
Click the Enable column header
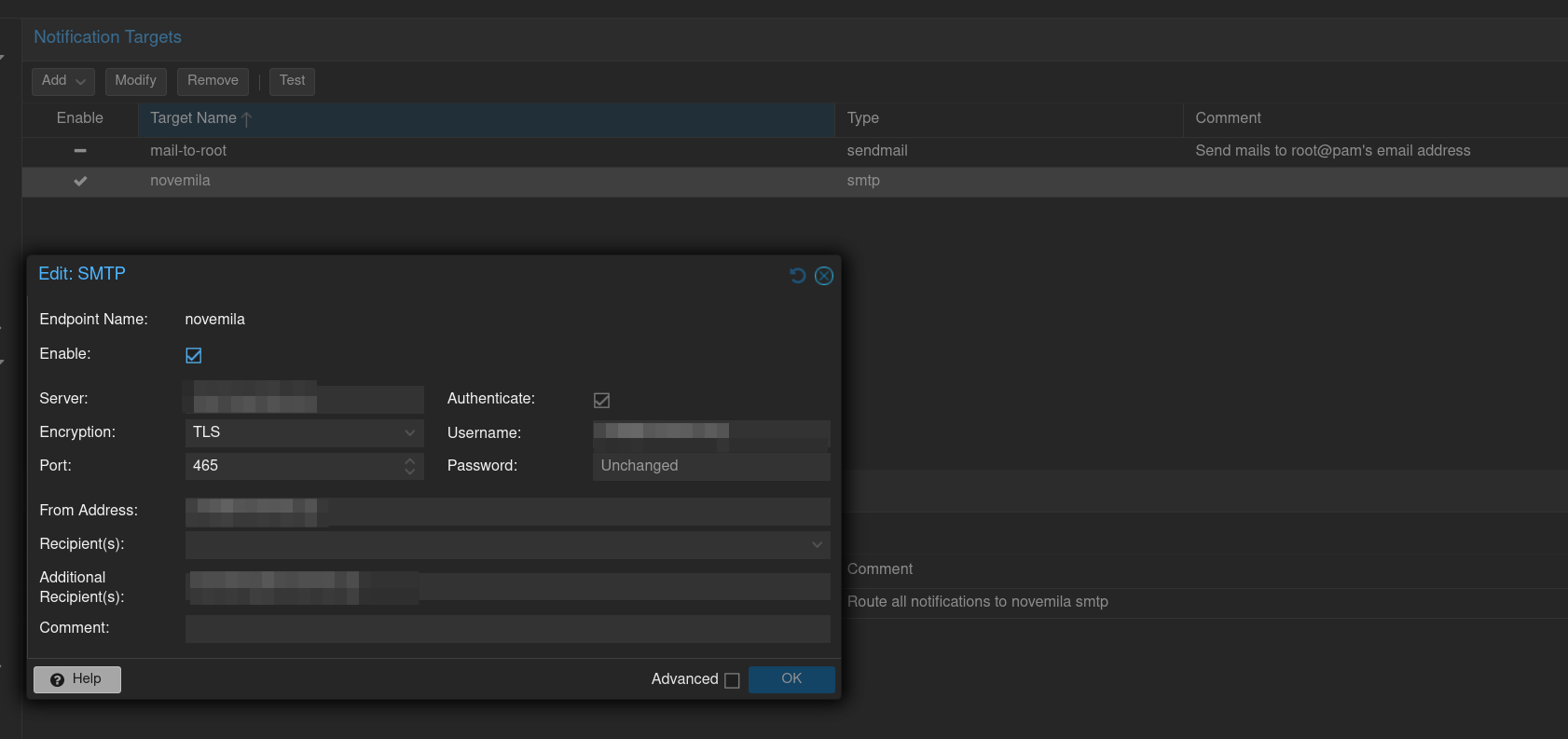[80, 118]
